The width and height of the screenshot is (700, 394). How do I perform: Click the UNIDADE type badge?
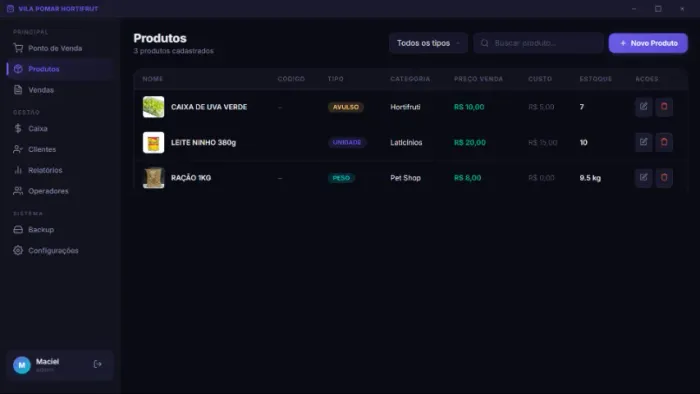[x=347, y=142]
